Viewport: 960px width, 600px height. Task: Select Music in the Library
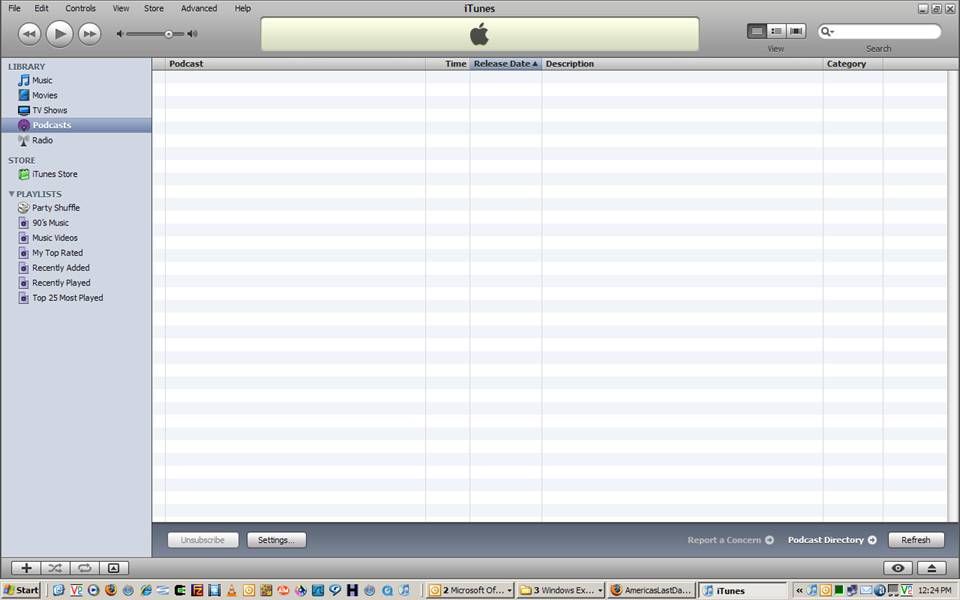point(77,80)
